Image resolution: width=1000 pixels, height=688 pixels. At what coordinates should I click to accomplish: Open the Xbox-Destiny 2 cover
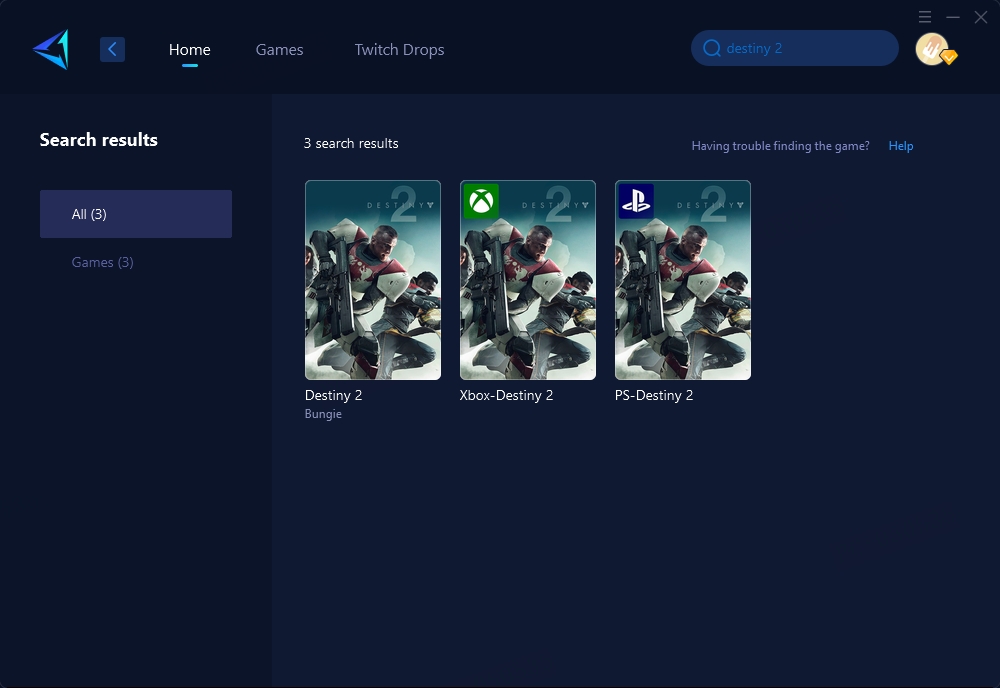[x=528, y=280]
